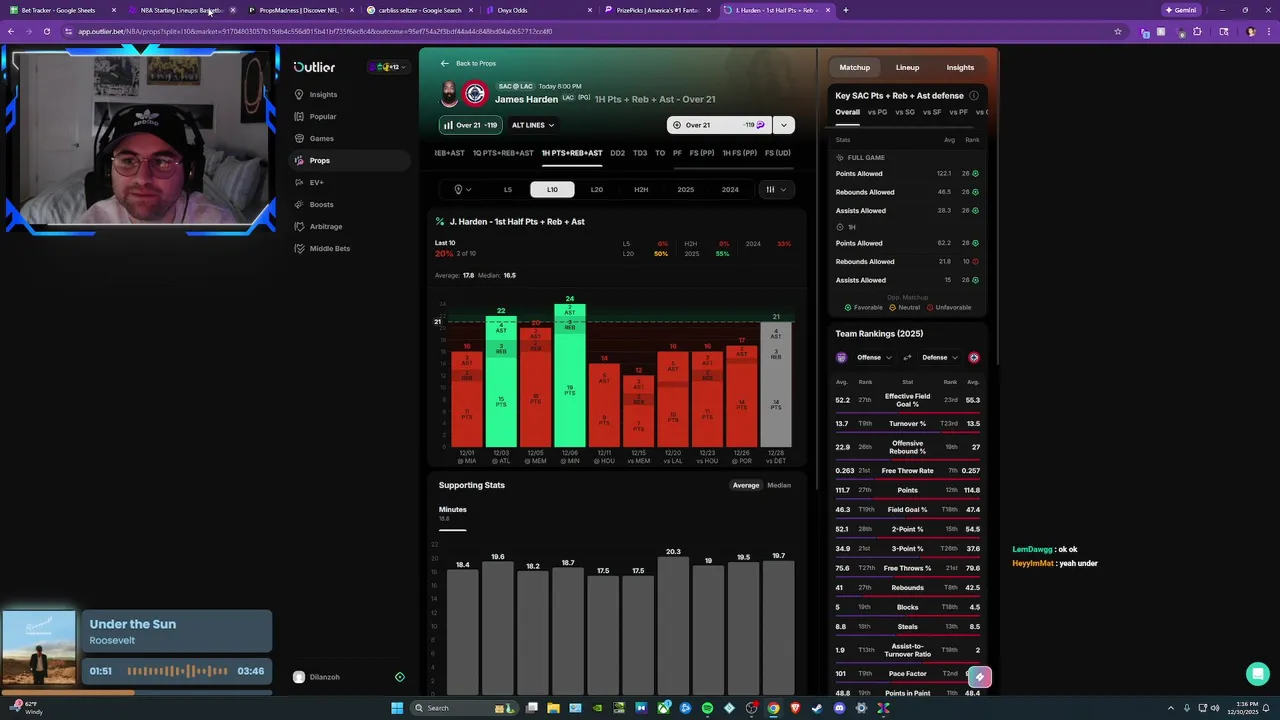Select the 2024 season filter
Viewport: 1280px width, 720px height.
point(730,189)
